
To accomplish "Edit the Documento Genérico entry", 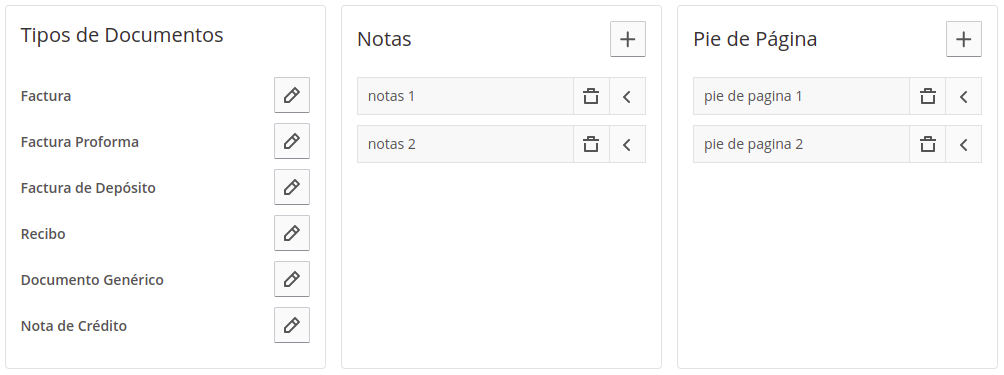I will coord(292,280).
